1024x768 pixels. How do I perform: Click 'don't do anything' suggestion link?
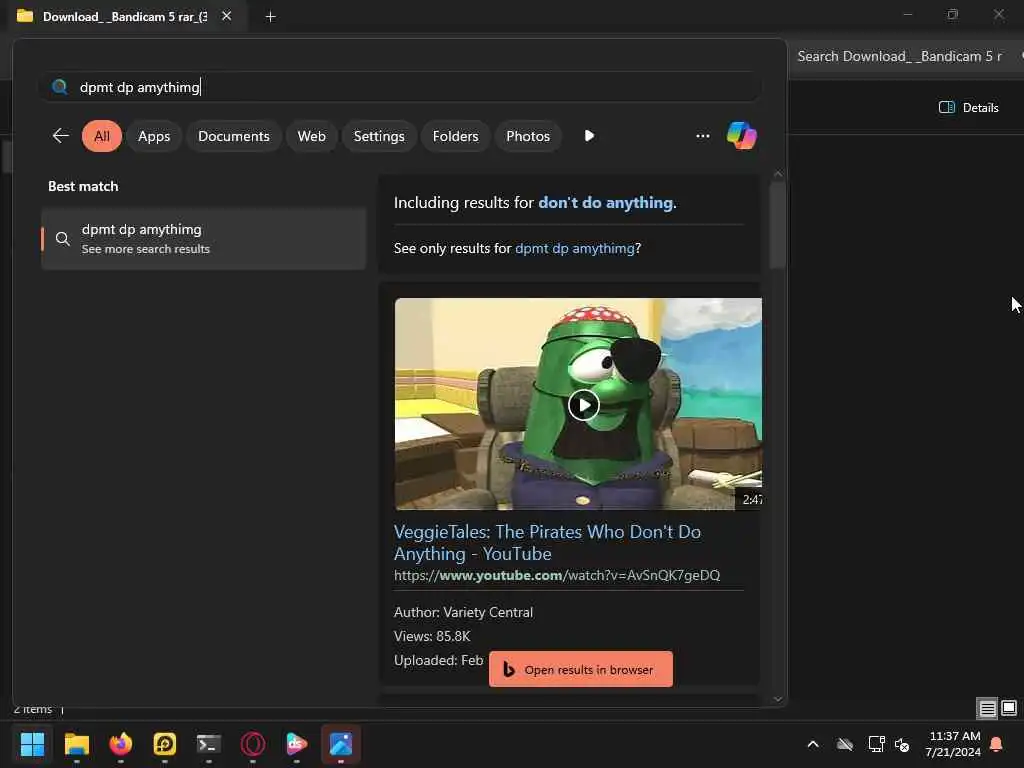coord(605,202)
